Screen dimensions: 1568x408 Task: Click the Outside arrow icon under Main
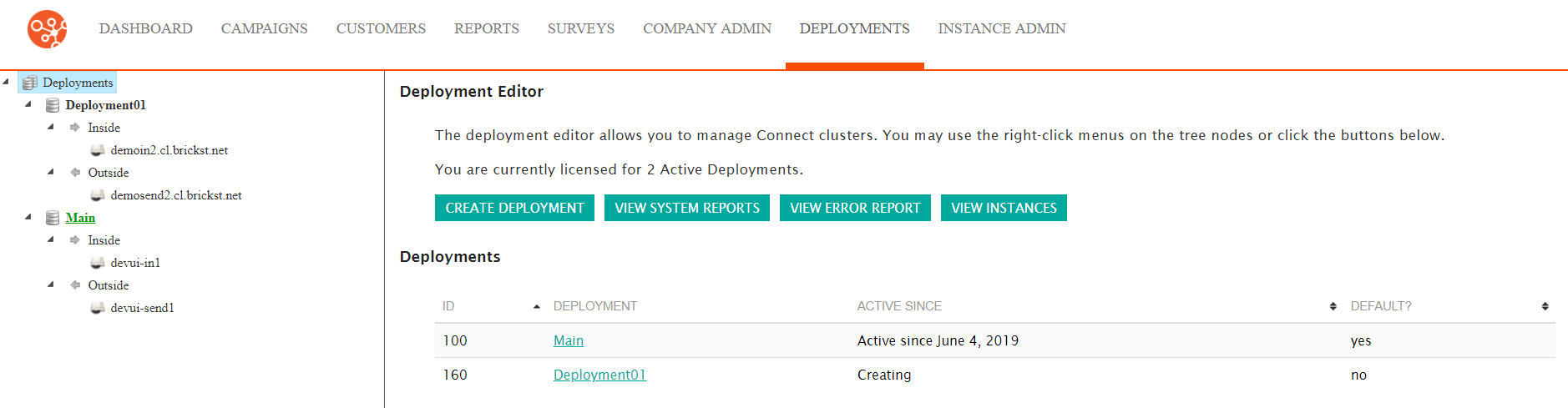tap(75, 285)
